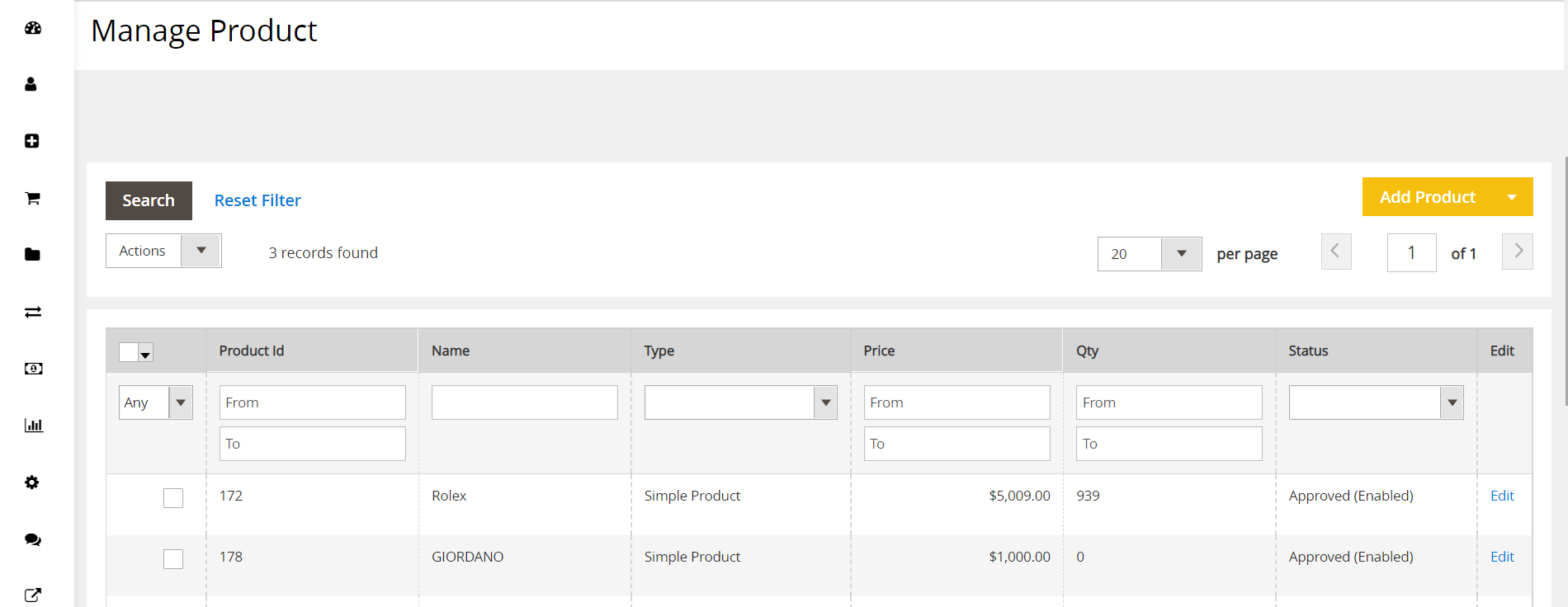Click Rolex row Approved (Enabled) status
This screenshot has width=1568, height=607.
click(1351, 496)
